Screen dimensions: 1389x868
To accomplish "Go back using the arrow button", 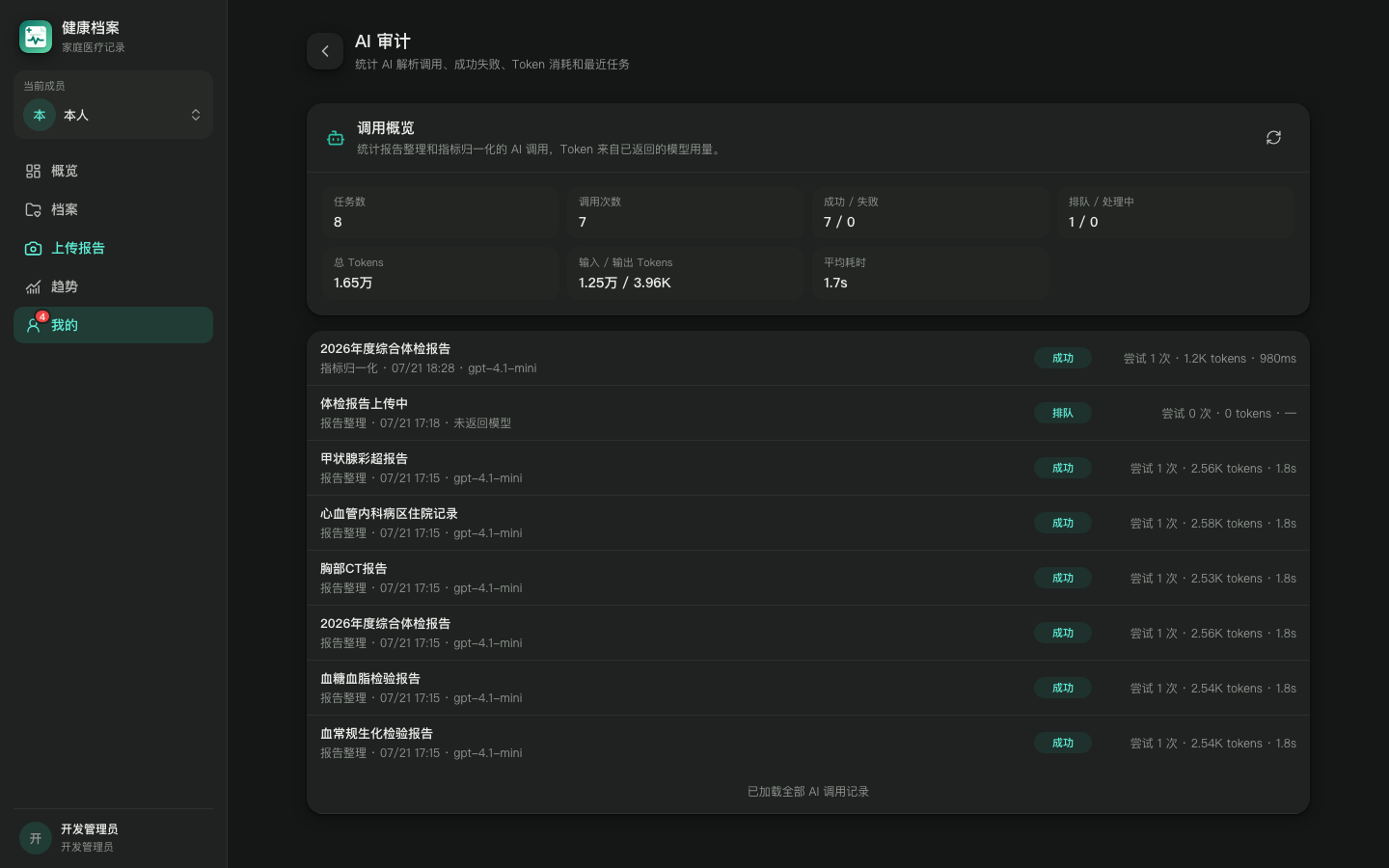I will click(325, 51).
